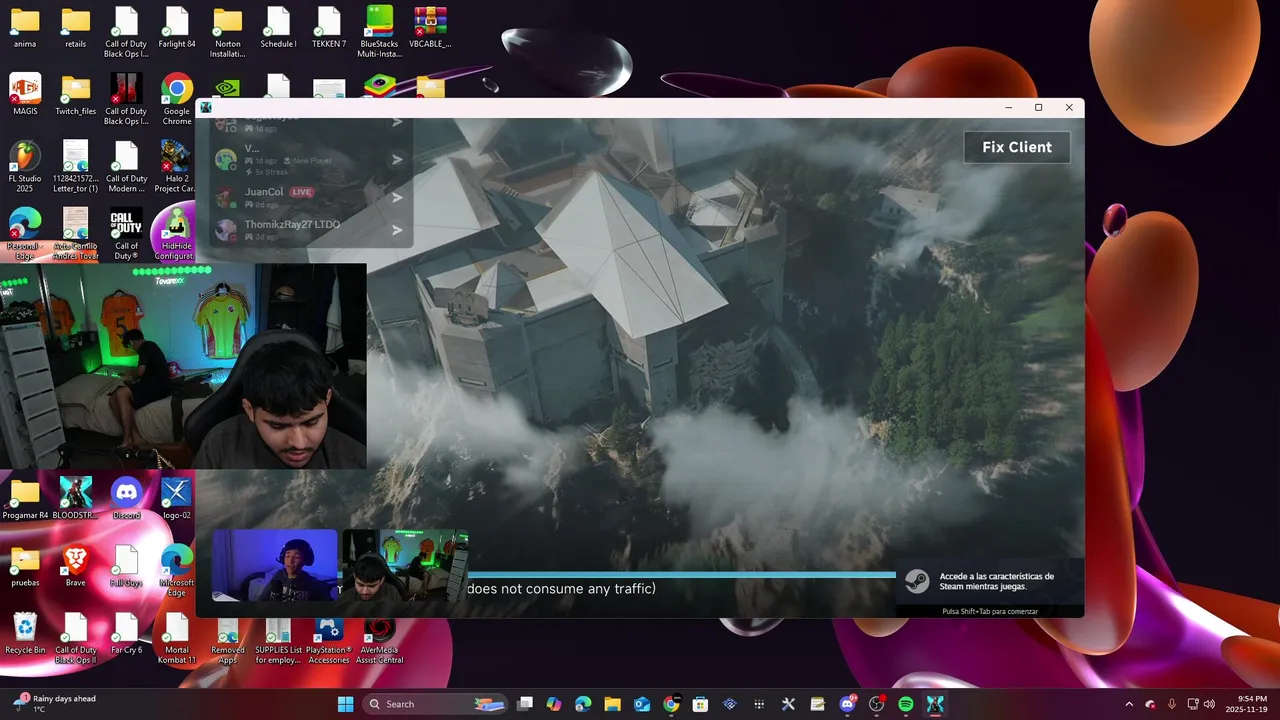Viewport: 1280px width, 720px height.
Task: Click the arrow icon beside JuanCol
Action: coord(397,197)
